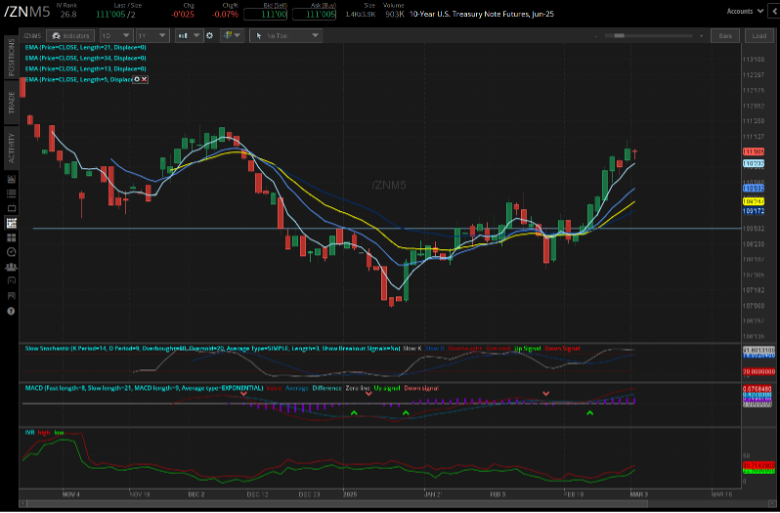Select EMA Length=21 study label

pyautogui.click(x=86, y=47)
